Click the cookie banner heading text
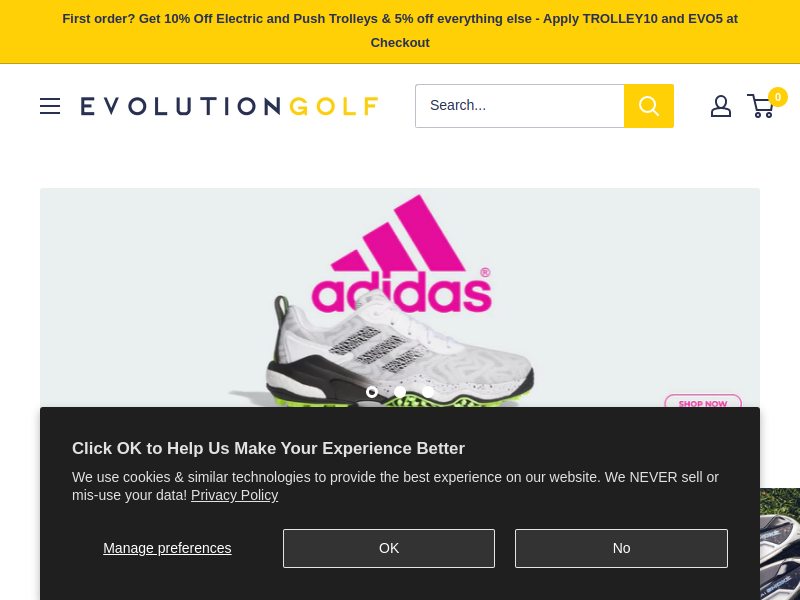The height and width of the screenshot is (600, 800). pos(268,448)
